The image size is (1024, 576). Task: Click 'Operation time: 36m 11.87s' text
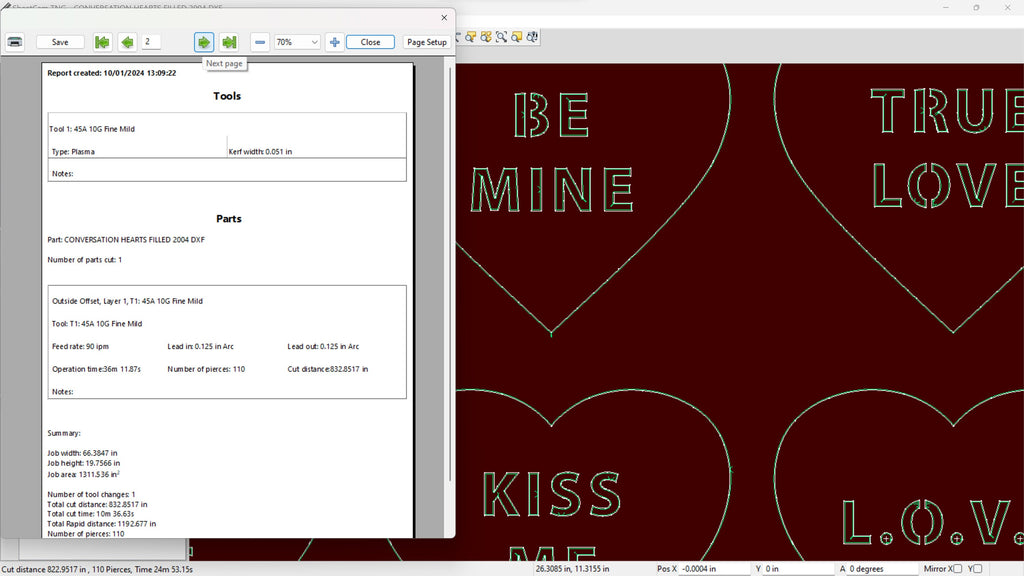pyautogui.click(x=96, y=369)
